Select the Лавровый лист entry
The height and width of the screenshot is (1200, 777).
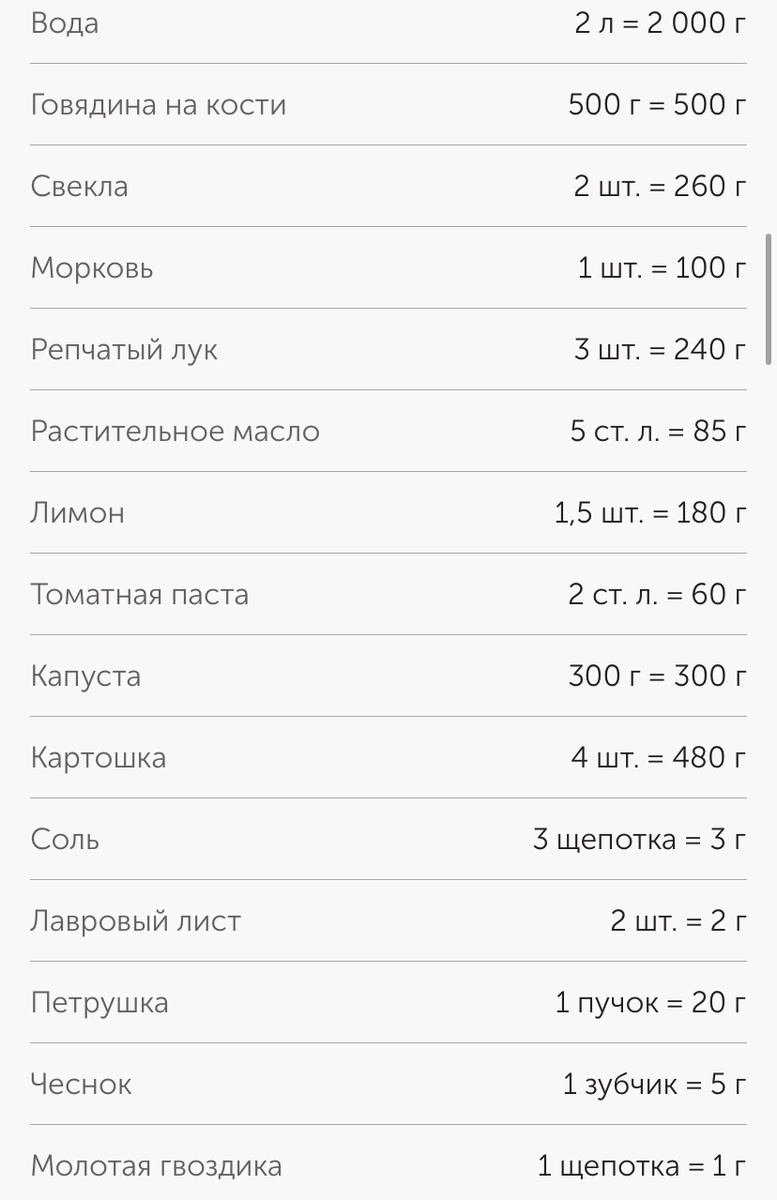point(388,921)
